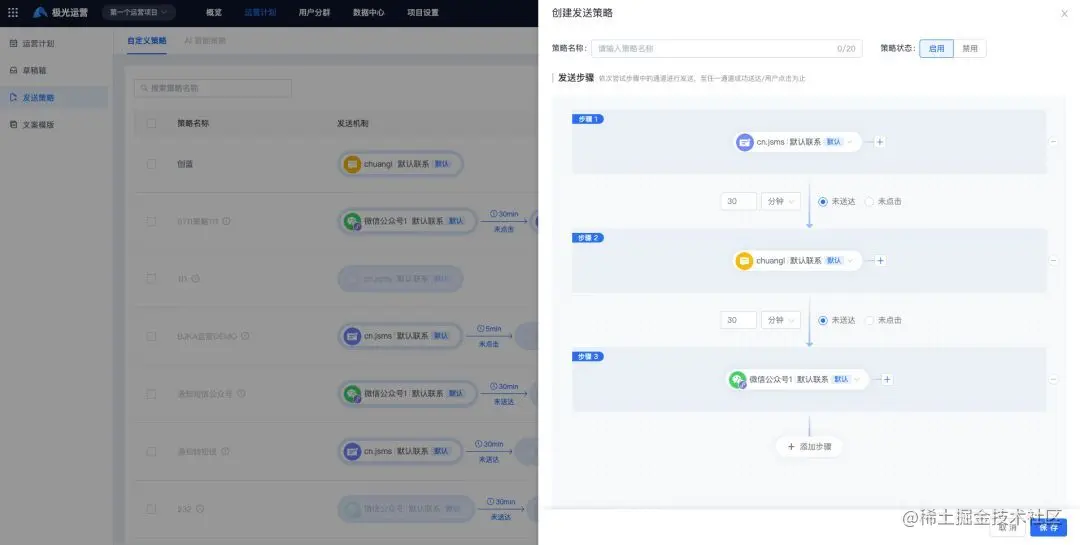Remove step 1 using its minus icon
The height and width of the screenshot is (545, 1080).
tap(1053, 142)
